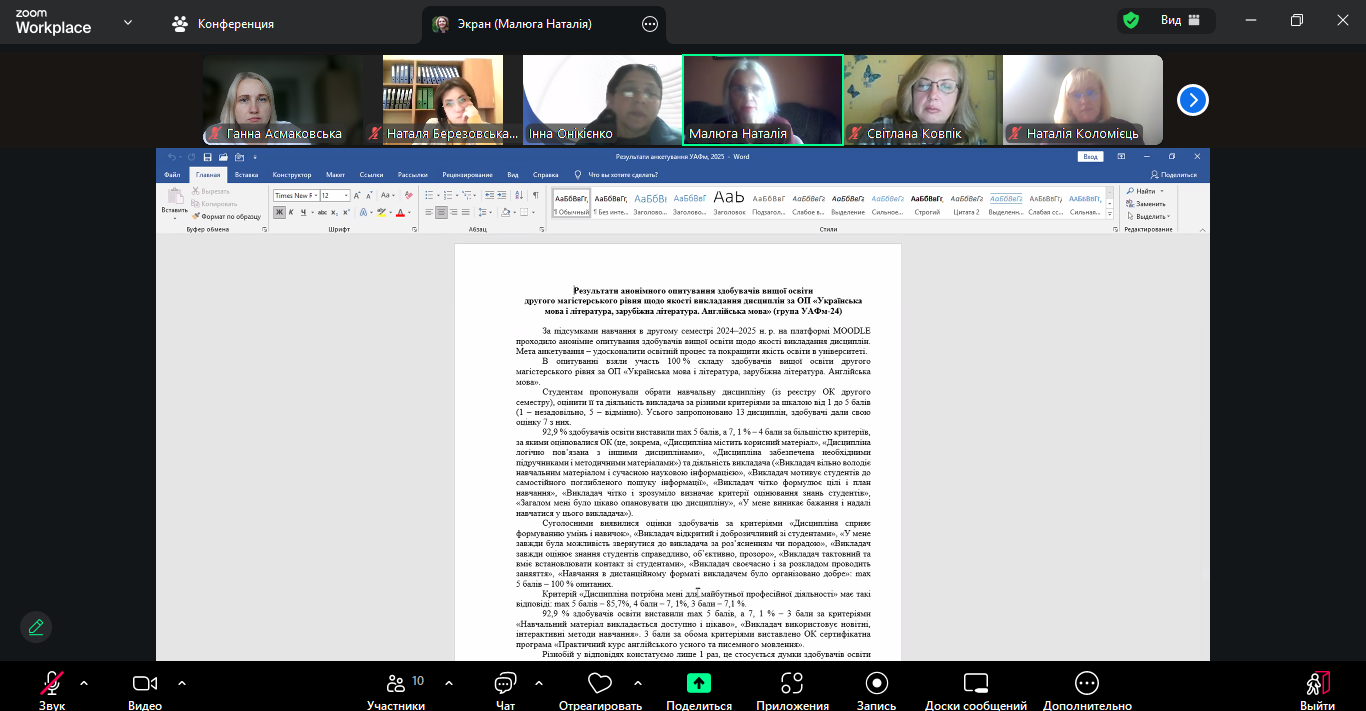Show next participants with blue arrow

[1192, 100]
